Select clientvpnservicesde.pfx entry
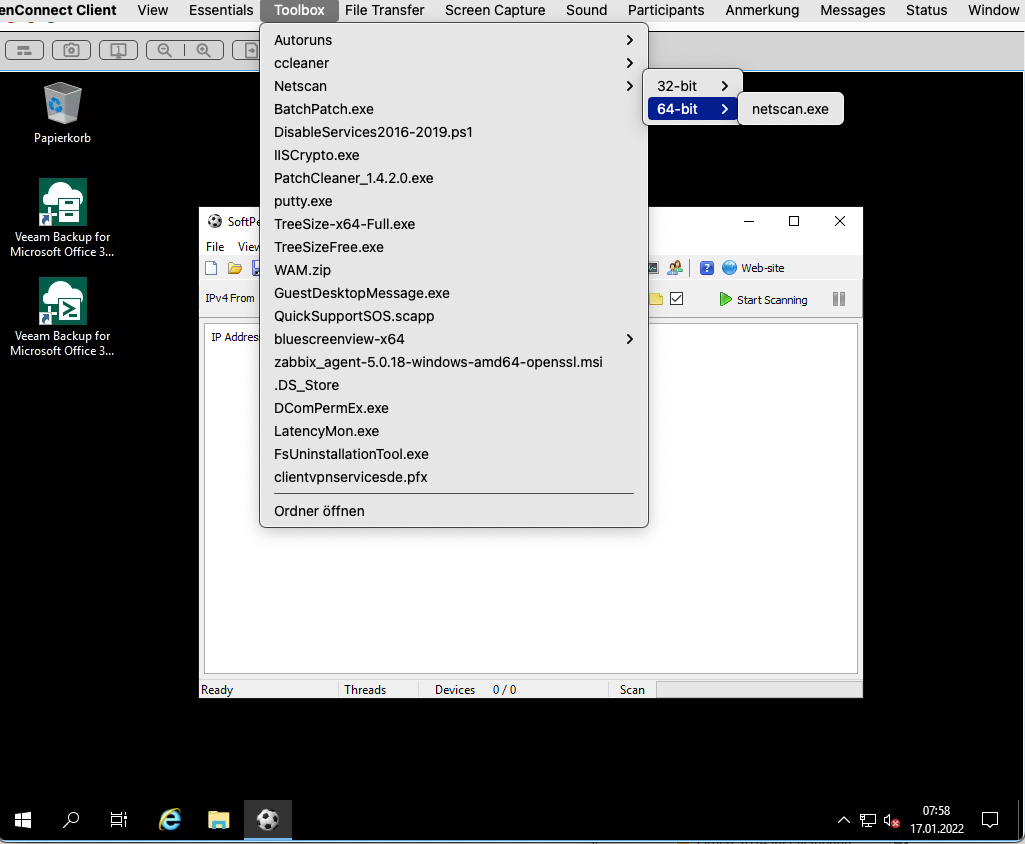 tap(454, 477)
